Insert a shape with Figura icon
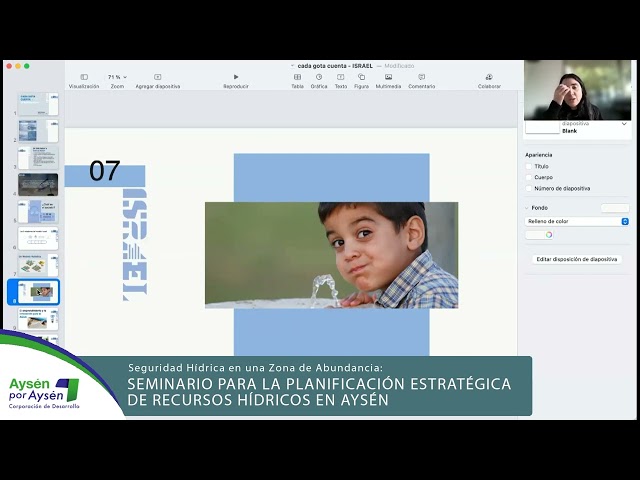Screen dimensions: 640x480 coord(361,77)
